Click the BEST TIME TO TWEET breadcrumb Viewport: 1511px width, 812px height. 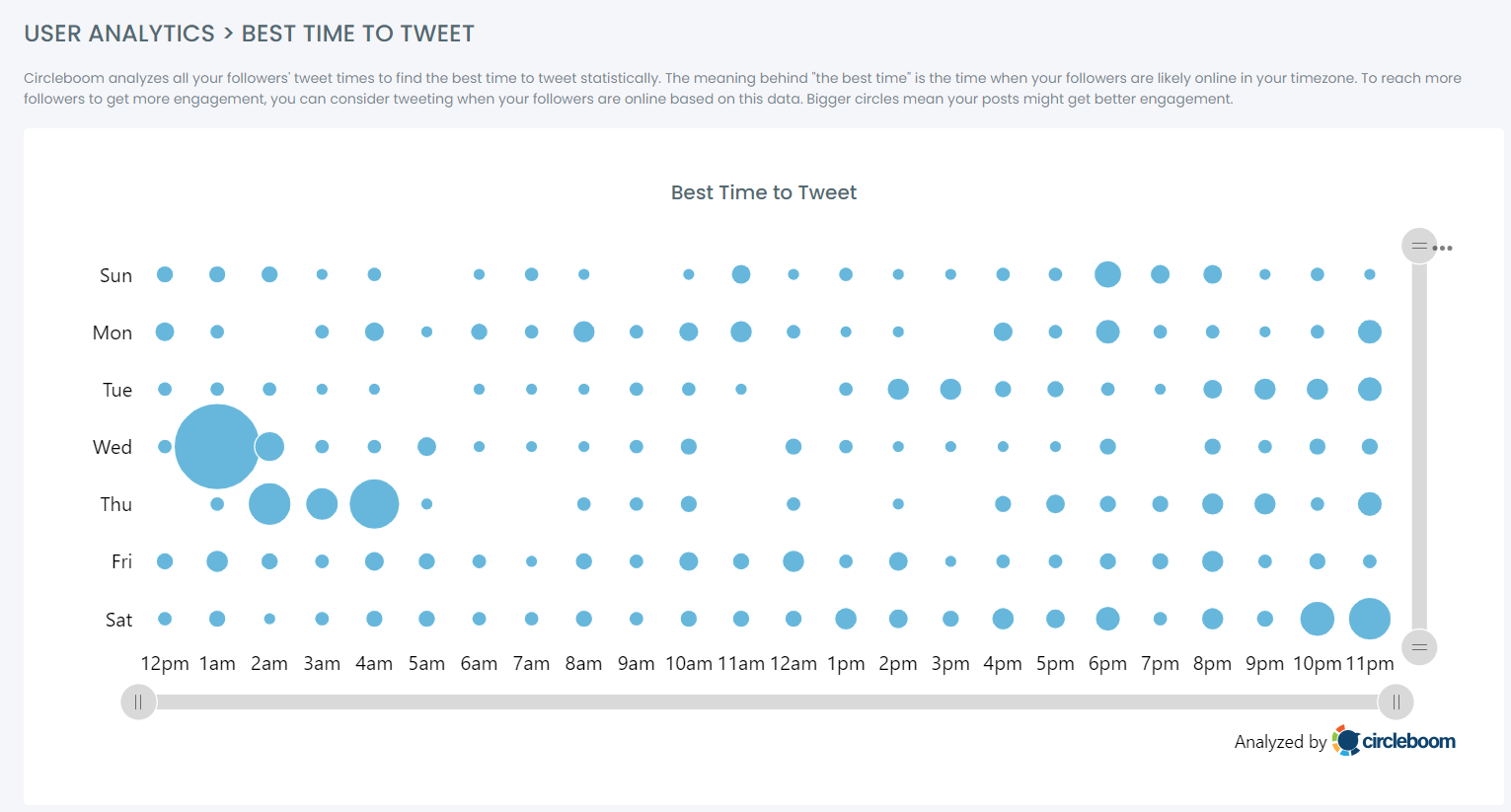[x=357, y=34]
